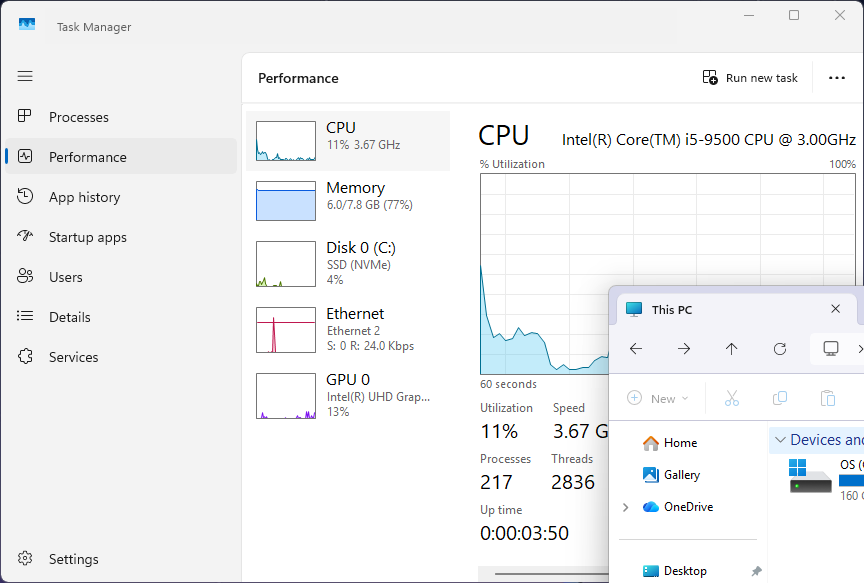Click the Processes grid icon in sidebar
The width and height of the screenshot is (864, 583).
(25, 116)
